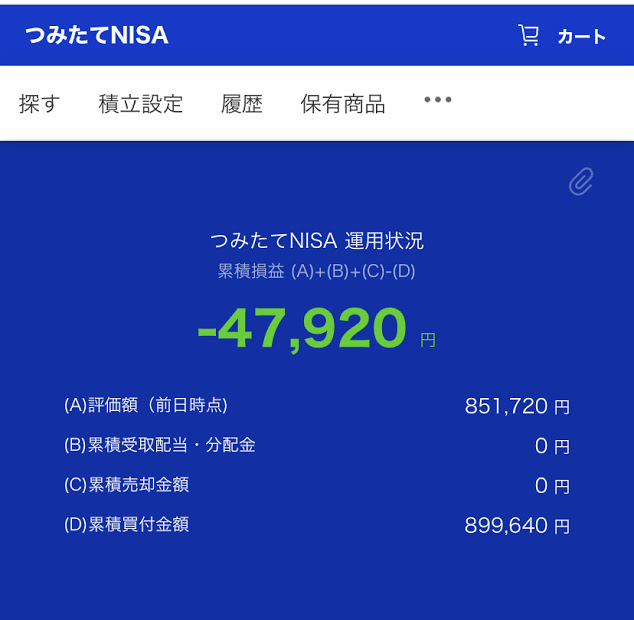The width and height of the screenshot is (634, 620).
Task: Click the 0 円 value for dividends row
Action: 552,446
